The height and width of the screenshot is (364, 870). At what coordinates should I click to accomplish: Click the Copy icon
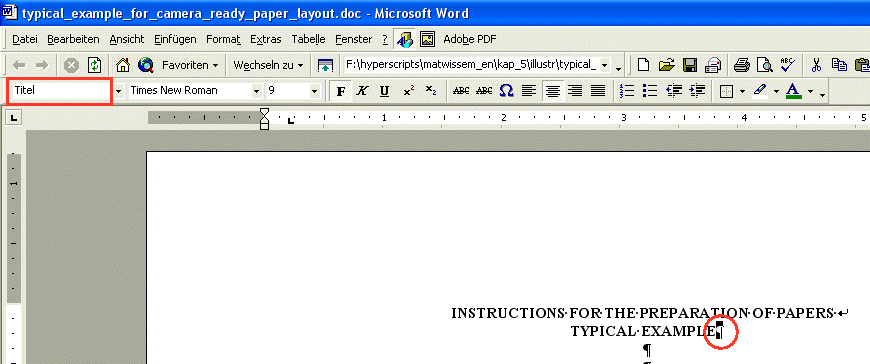click(838, 65)
